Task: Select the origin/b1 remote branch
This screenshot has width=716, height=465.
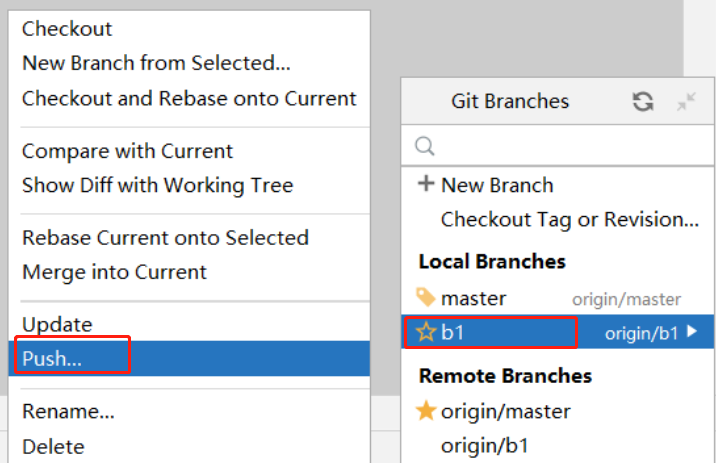Action: 484,446
